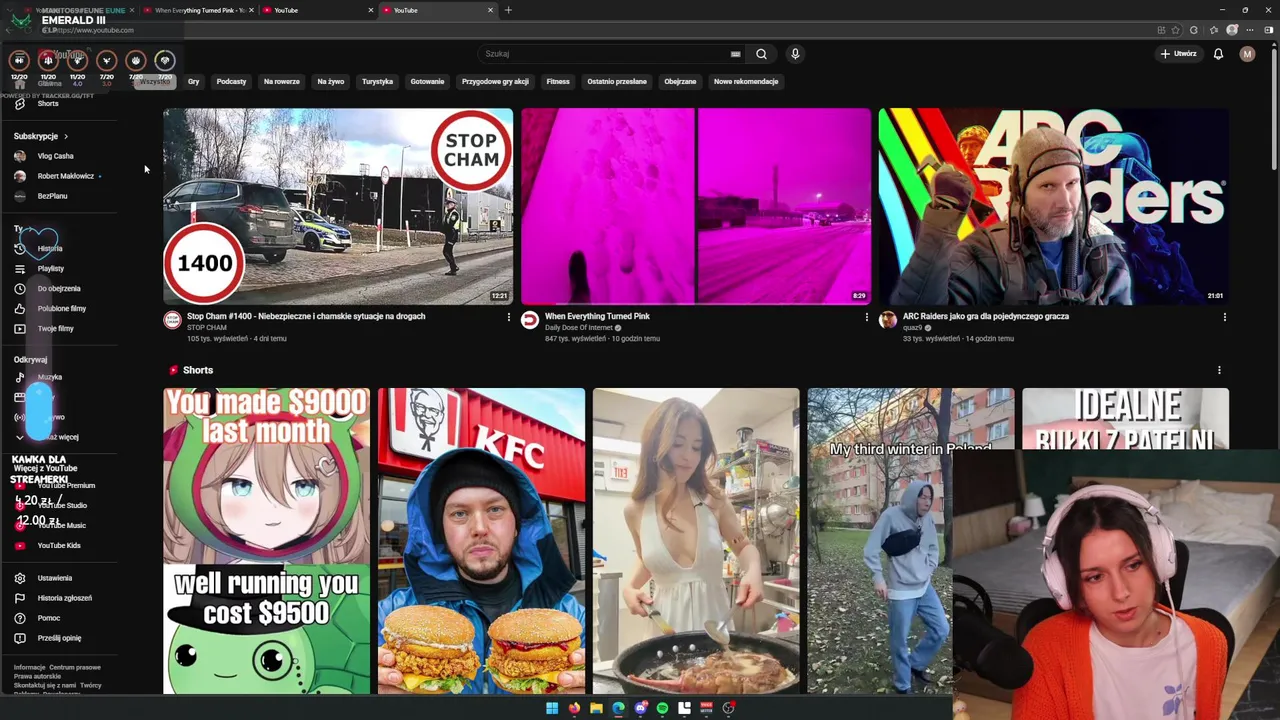Open browser settings and more ellipsis
Screen dimensions: 1280x720
pos(1250,30)
